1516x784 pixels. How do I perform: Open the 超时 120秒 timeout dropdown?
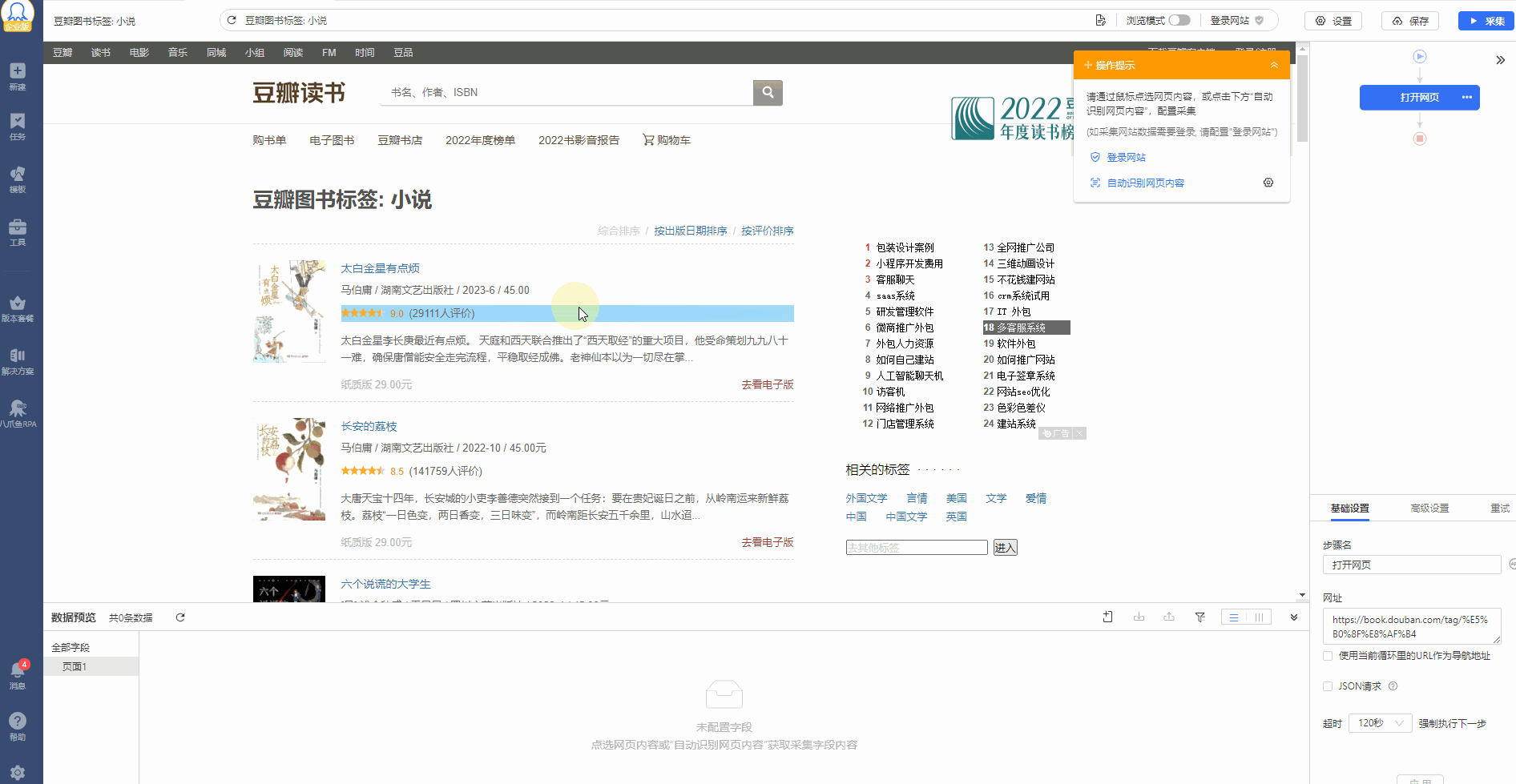pos(1381,723)
